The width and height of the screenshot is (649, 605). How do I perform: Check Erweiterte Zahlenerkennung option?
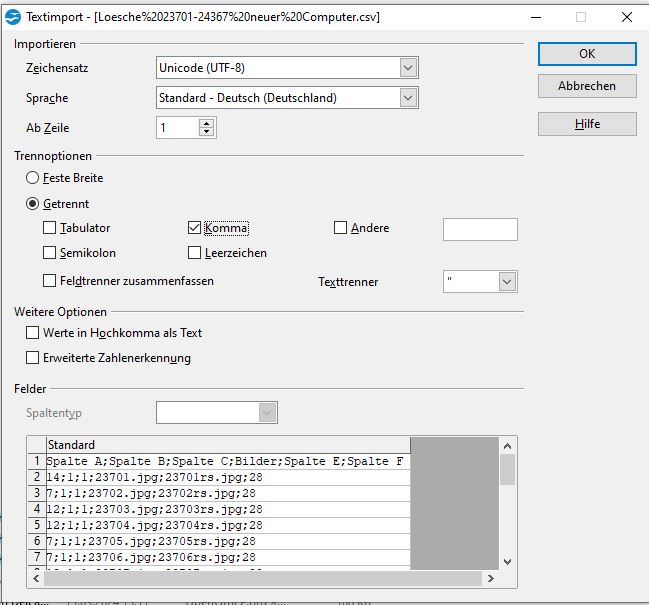[33, 358]
